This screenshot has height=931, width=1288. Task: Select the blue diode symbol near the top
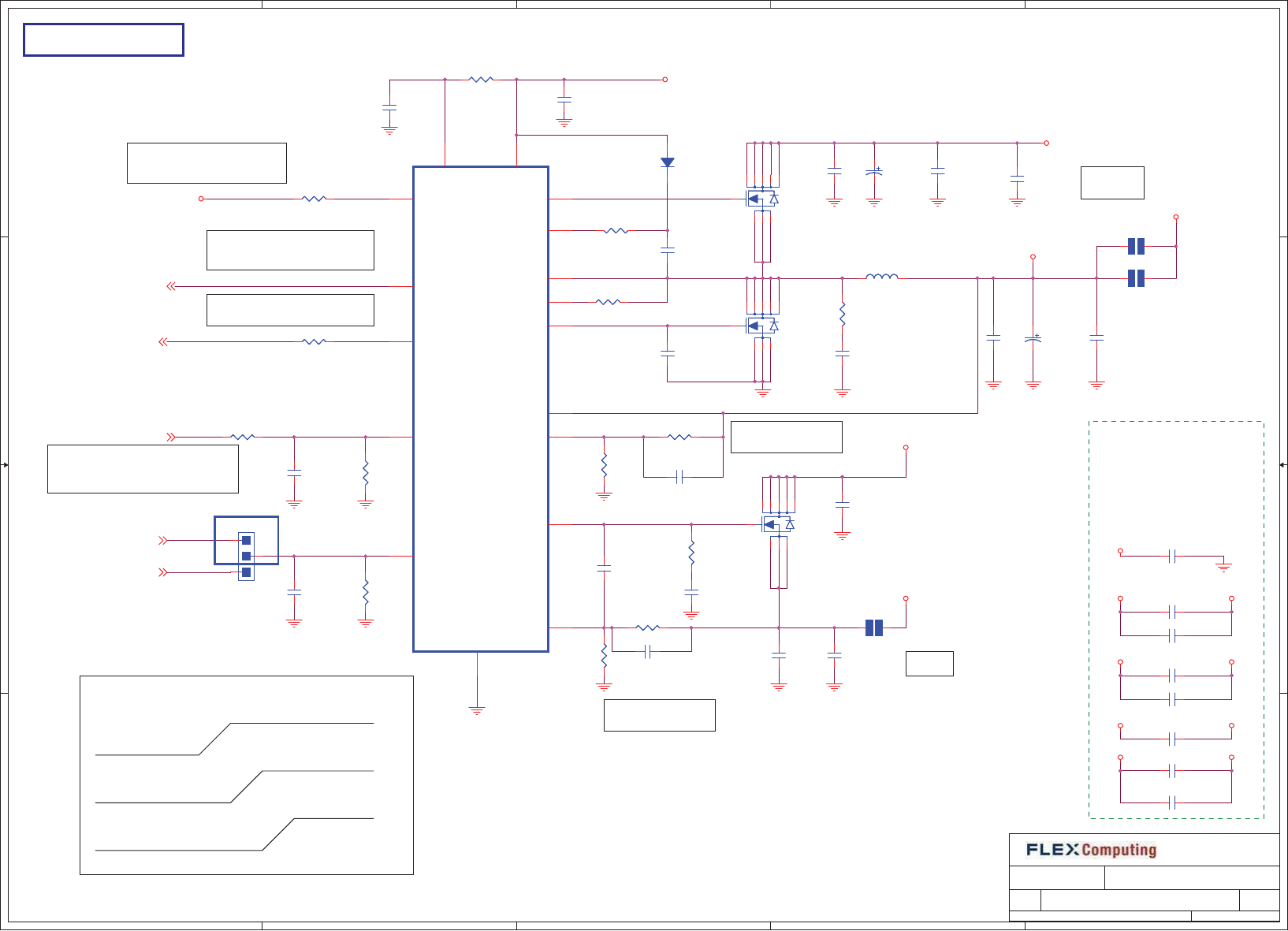coord(667,162)
